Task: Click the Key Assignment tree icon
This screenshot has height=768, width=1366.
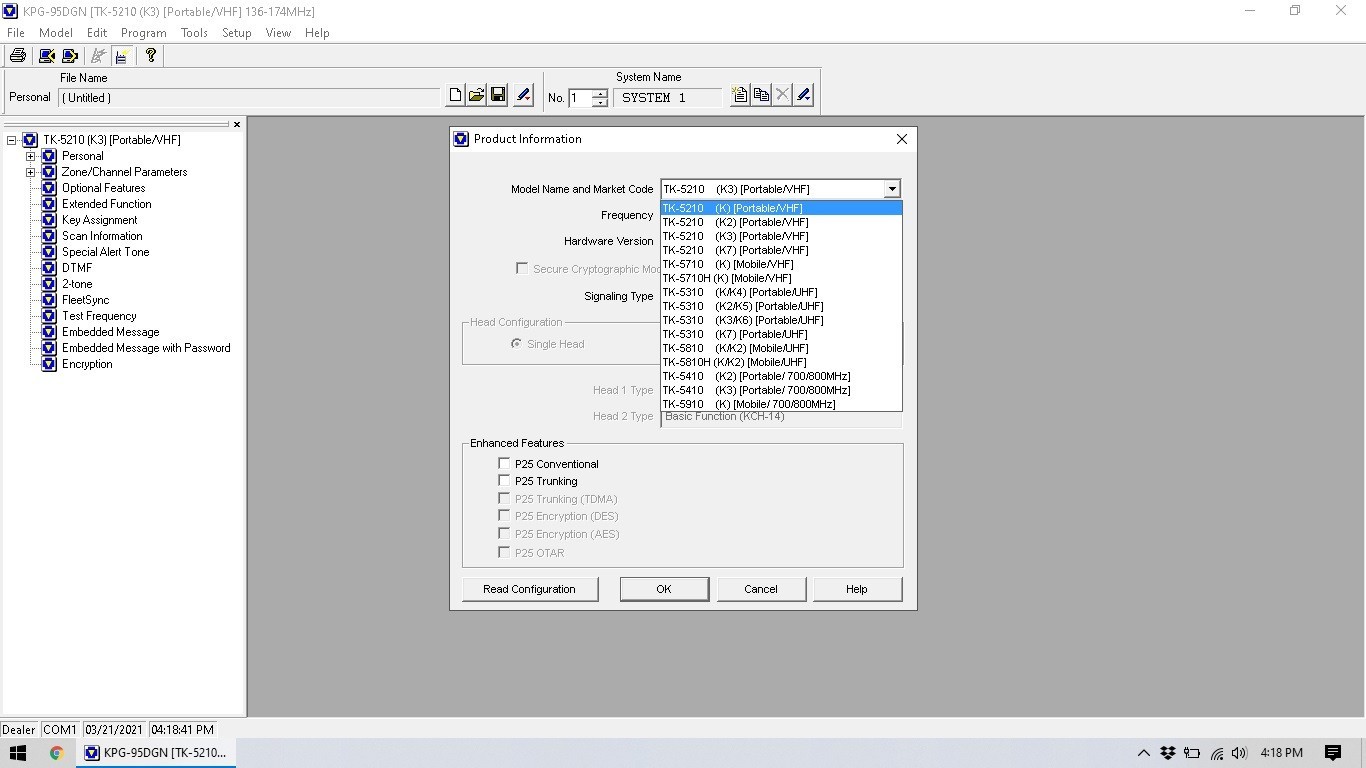Action: pos(48,220)
